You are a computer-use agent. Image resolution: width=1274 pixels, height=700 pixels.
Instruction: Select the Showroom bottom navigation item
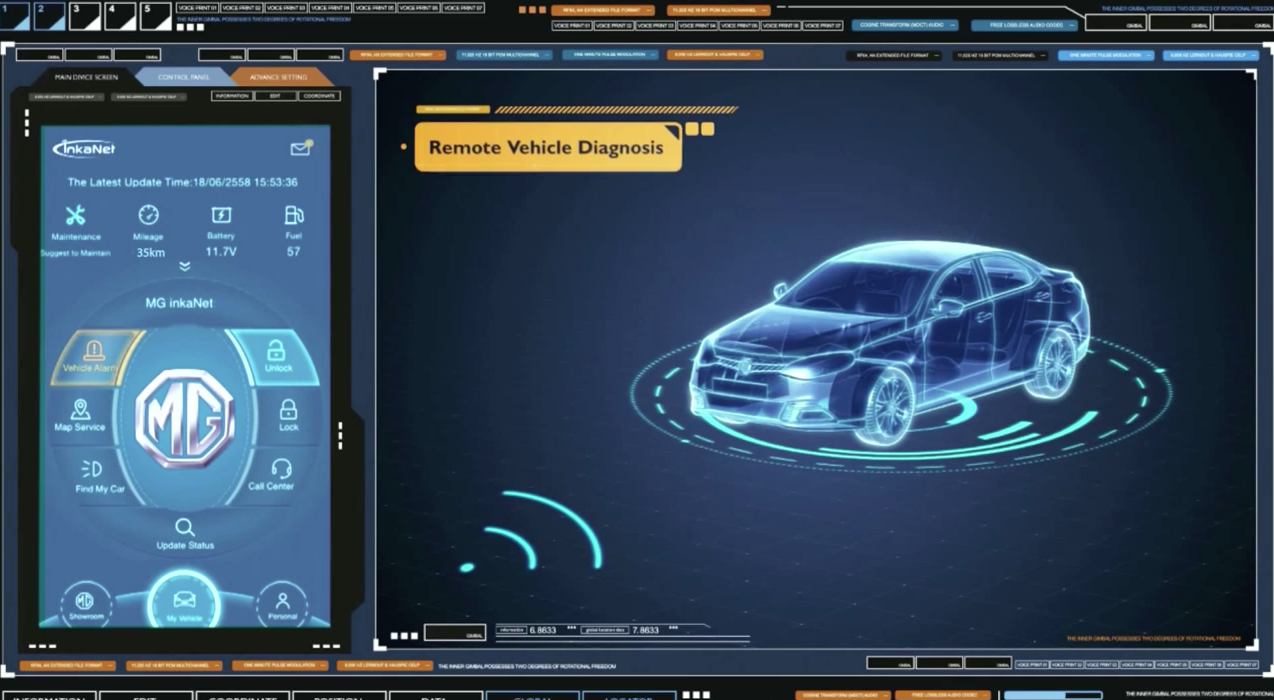[x=86, y=603]
